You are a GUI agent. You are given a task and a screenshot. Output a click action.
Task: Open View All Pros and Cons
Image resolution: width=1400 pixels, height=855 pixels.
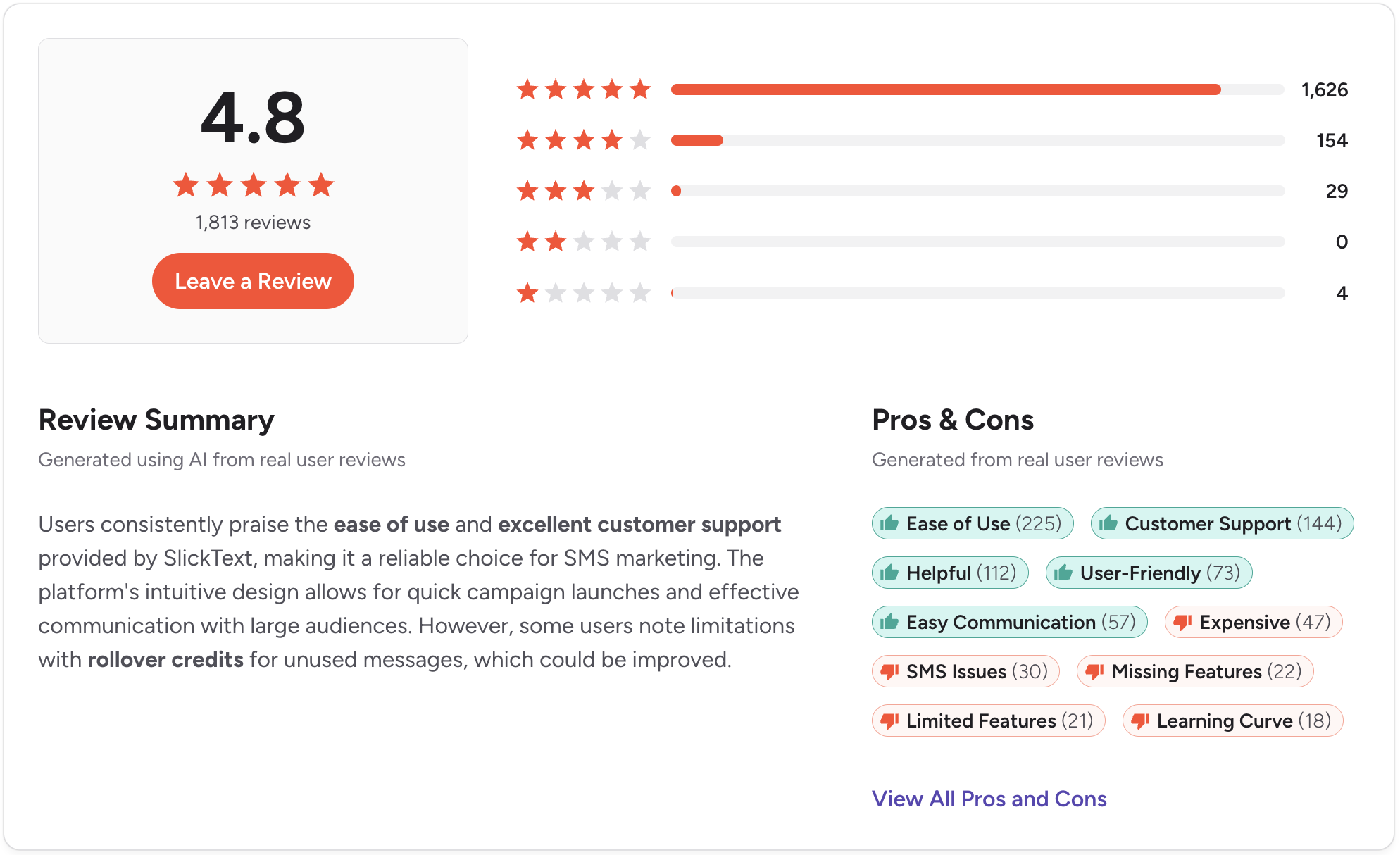(x=989, y=799)
